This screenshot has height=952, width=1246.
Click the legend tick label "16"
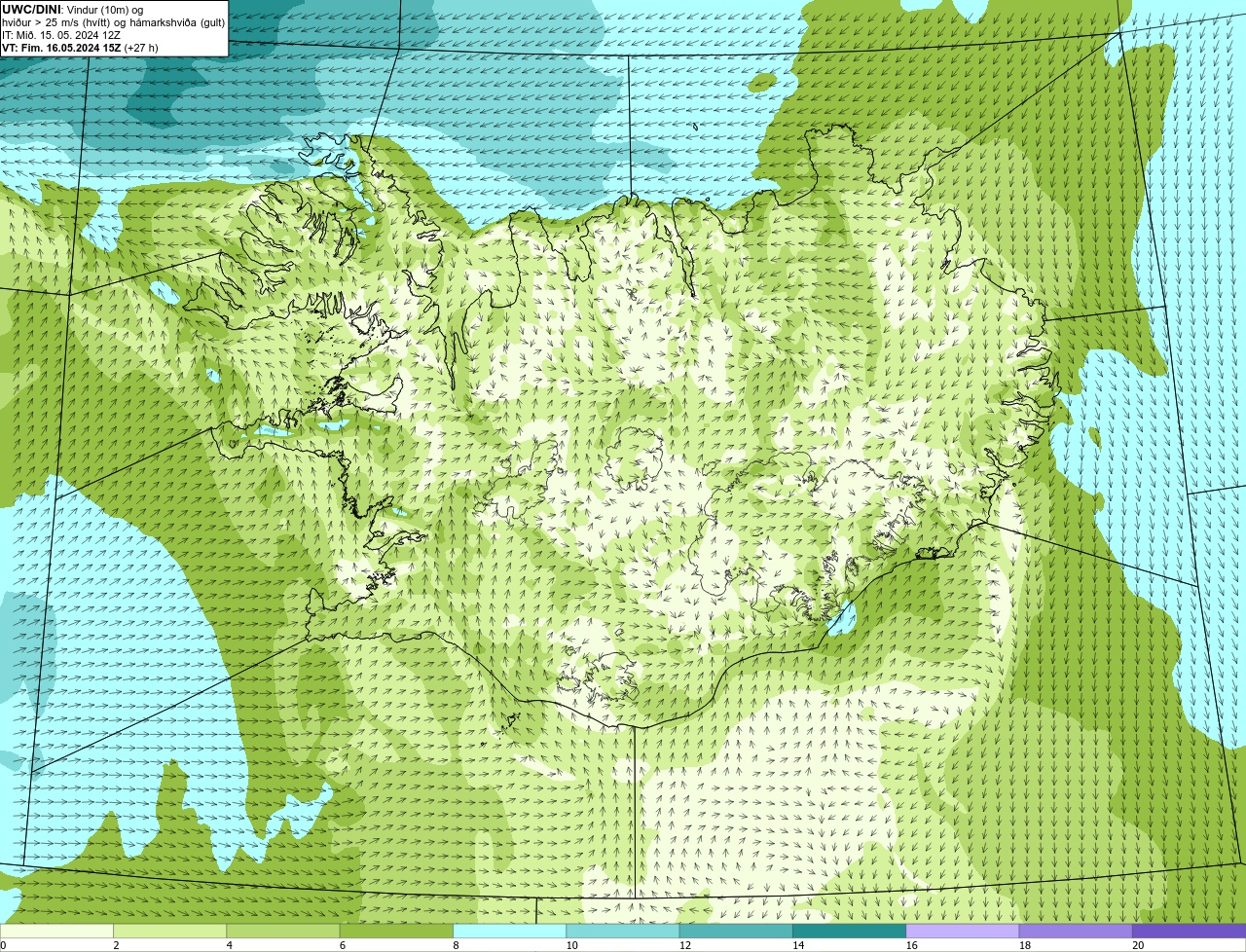tap(911, 945)
